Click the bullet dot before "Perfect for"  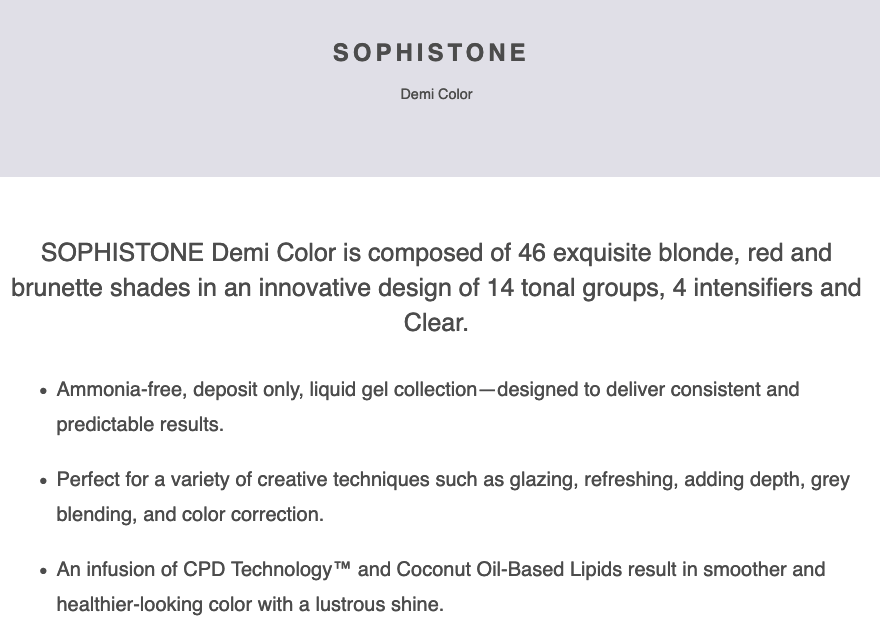click(x=43, y=481)
